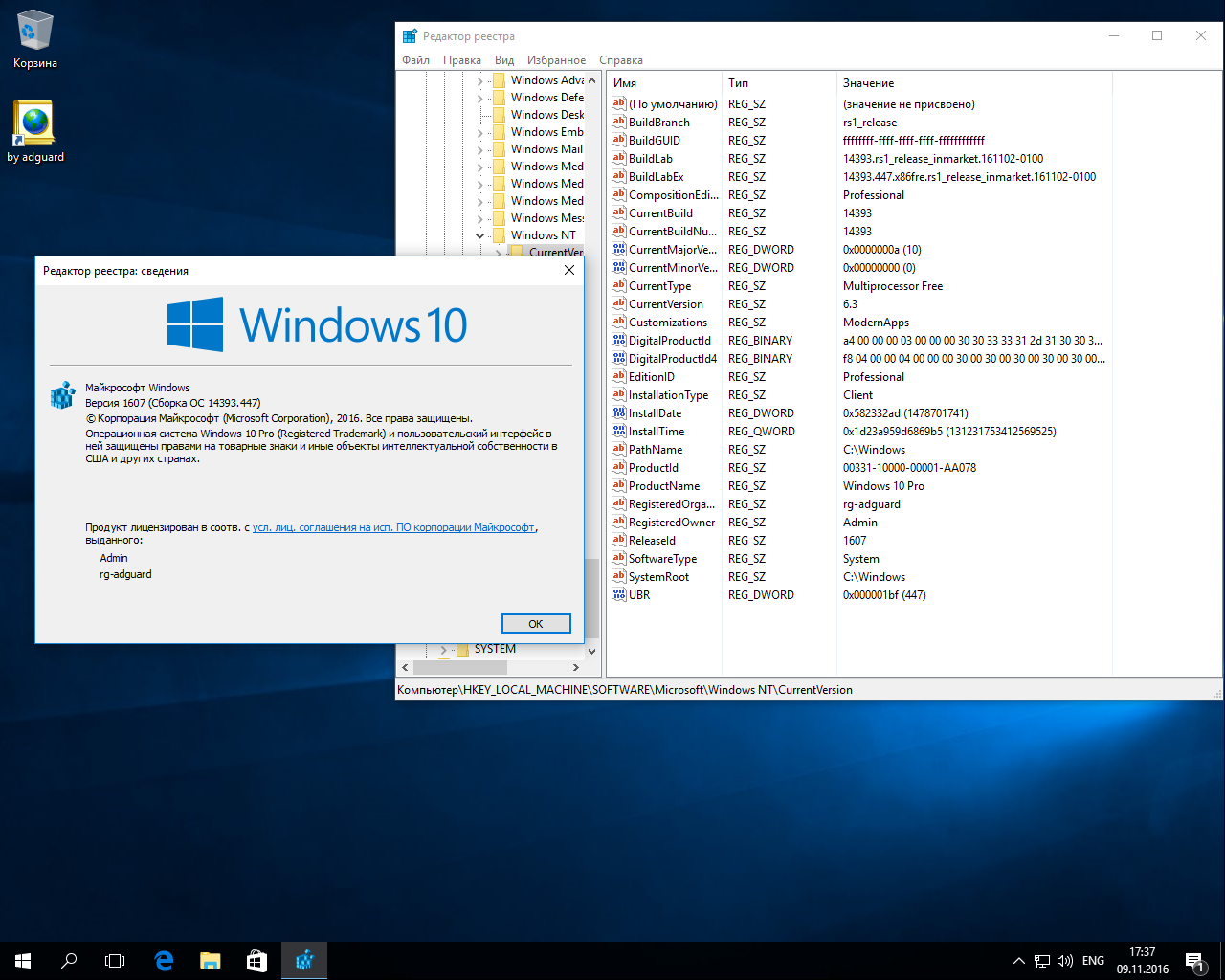Select the UBR value icon
The image size is (1225, 980).
[x=618, y=594]
